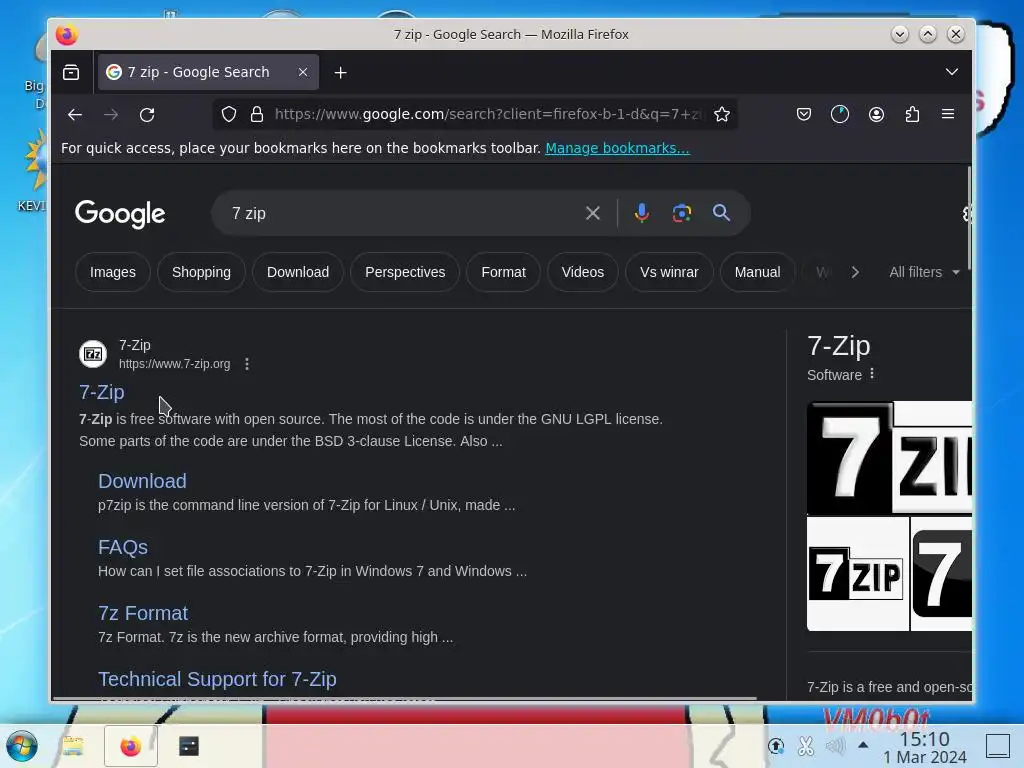Open Save to Pocket
This screenshot has height=768, width=1024.
pos(804,114)
